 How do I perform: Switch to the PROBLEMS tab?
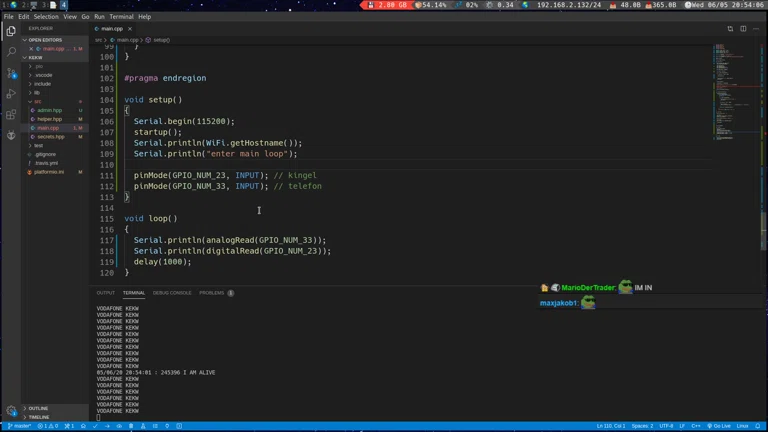[212, 293]
